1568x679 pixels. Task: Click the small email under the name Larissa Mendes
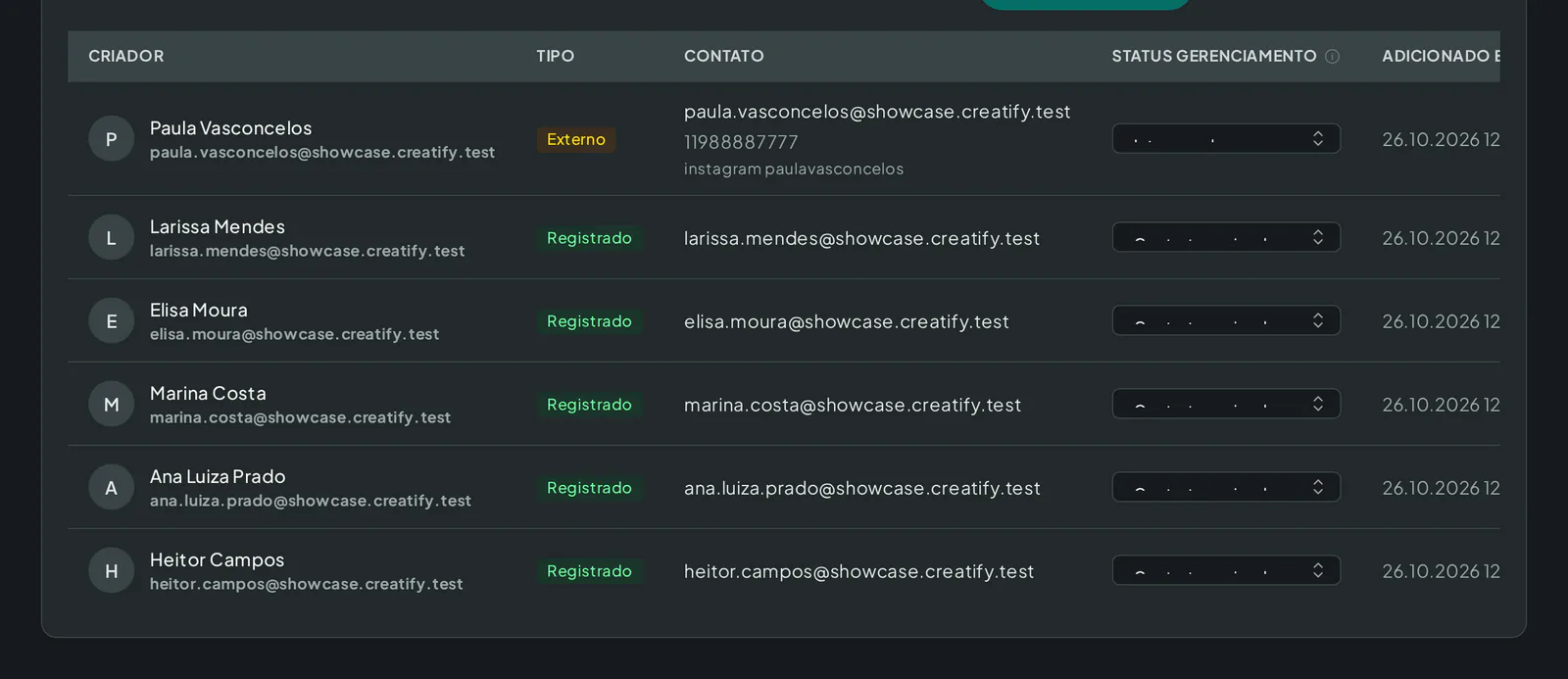308,251
